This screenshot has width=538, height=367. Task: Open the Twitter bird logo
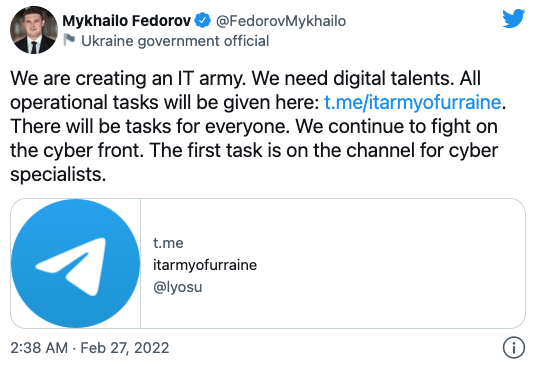tap(513, 19)
